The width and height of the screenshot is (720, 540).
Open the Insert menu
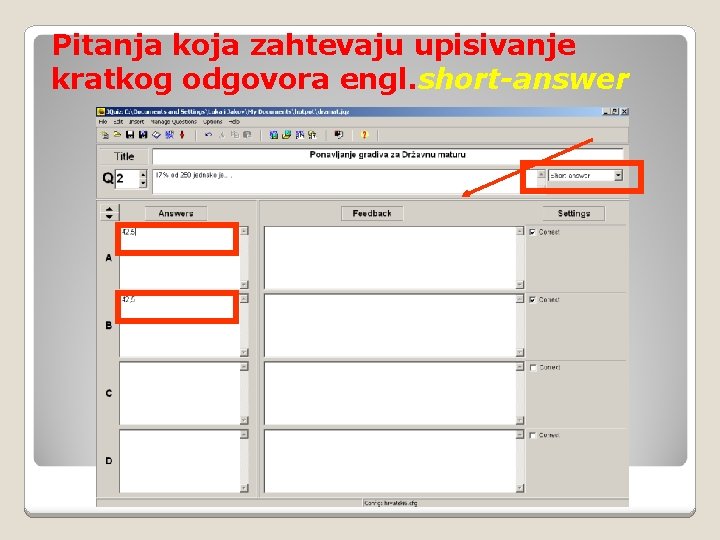point(136,122)
